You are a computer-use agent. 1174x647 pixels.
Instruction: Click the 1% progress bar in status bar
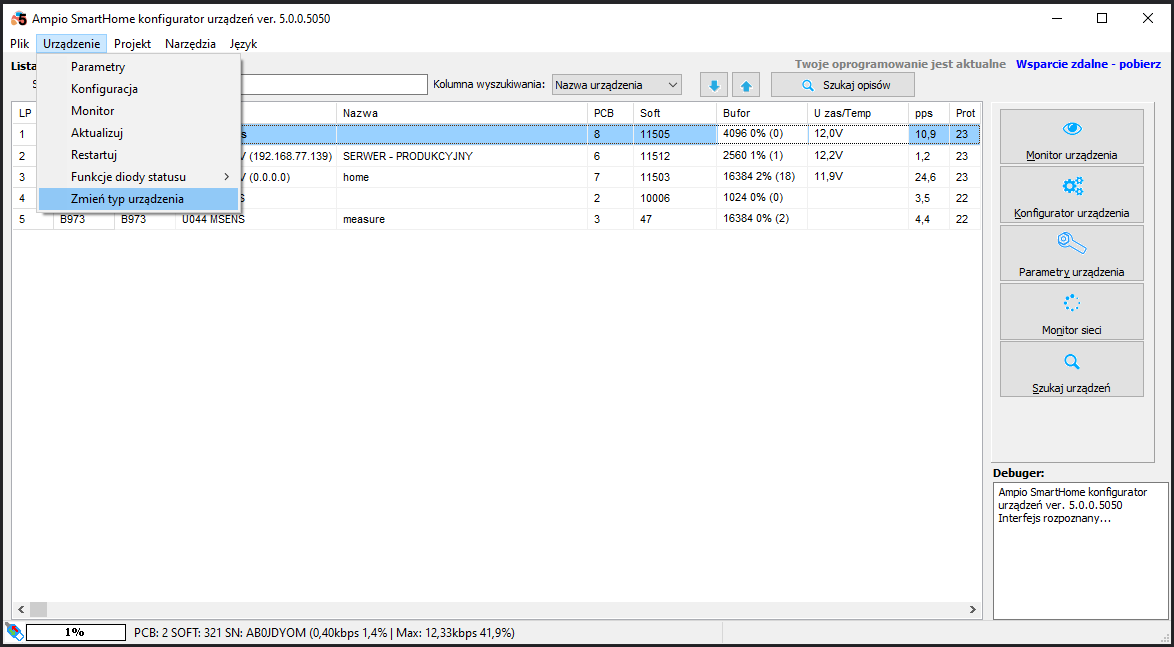[x=75, y=632]
